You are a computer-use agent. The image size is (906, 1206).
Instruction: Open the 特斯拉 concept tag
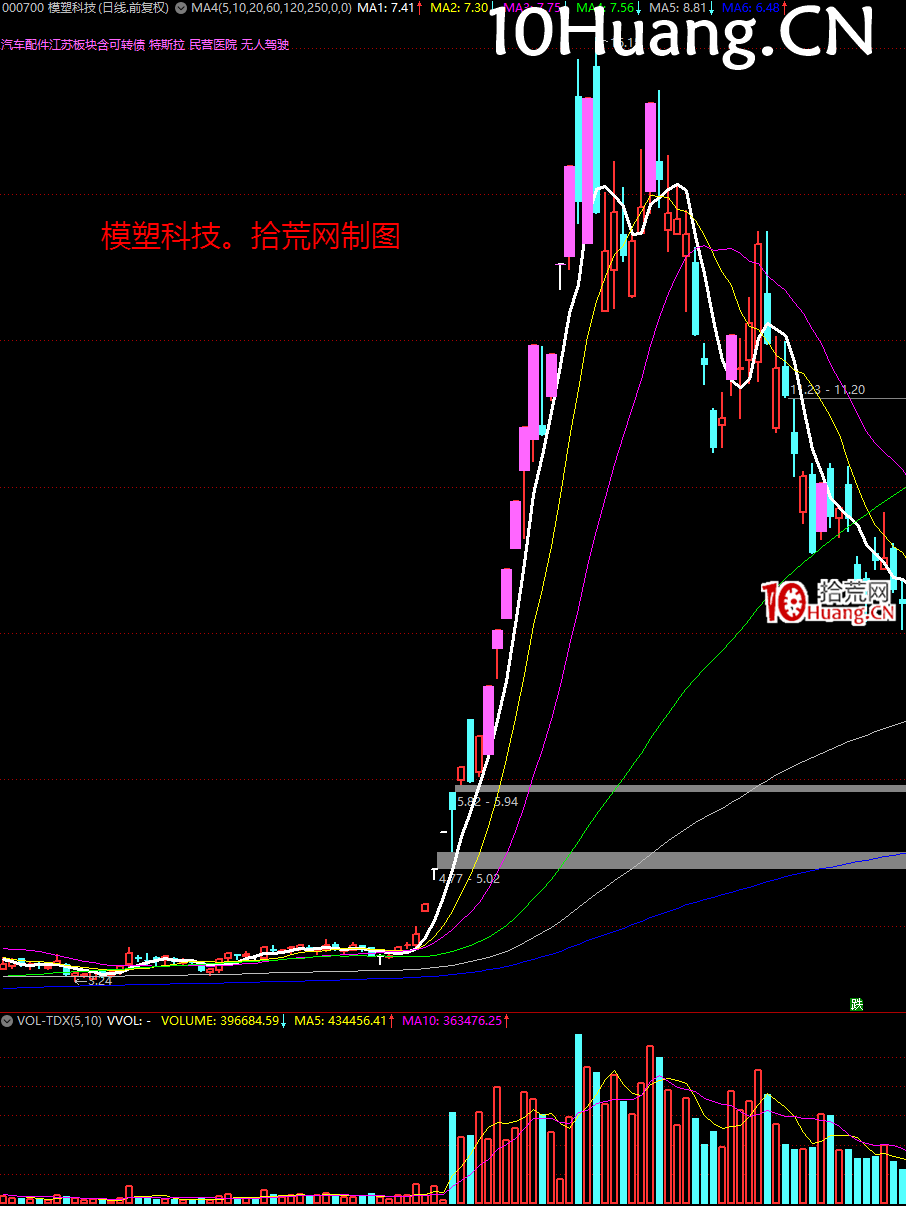(x=167, y=46)
